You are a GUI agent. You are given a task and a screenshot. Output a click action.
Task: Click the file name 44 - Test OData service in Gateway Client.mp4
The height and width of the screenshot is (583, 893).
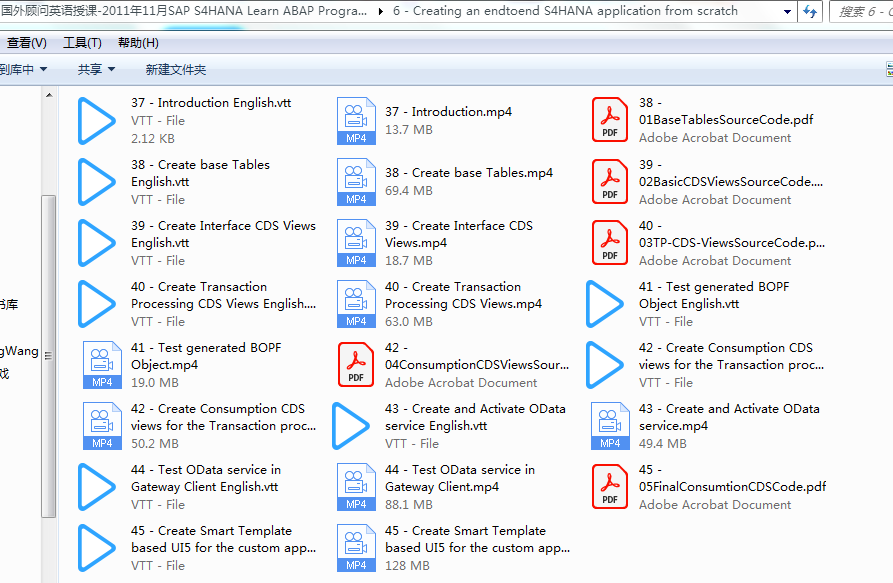tap(460, 478)
